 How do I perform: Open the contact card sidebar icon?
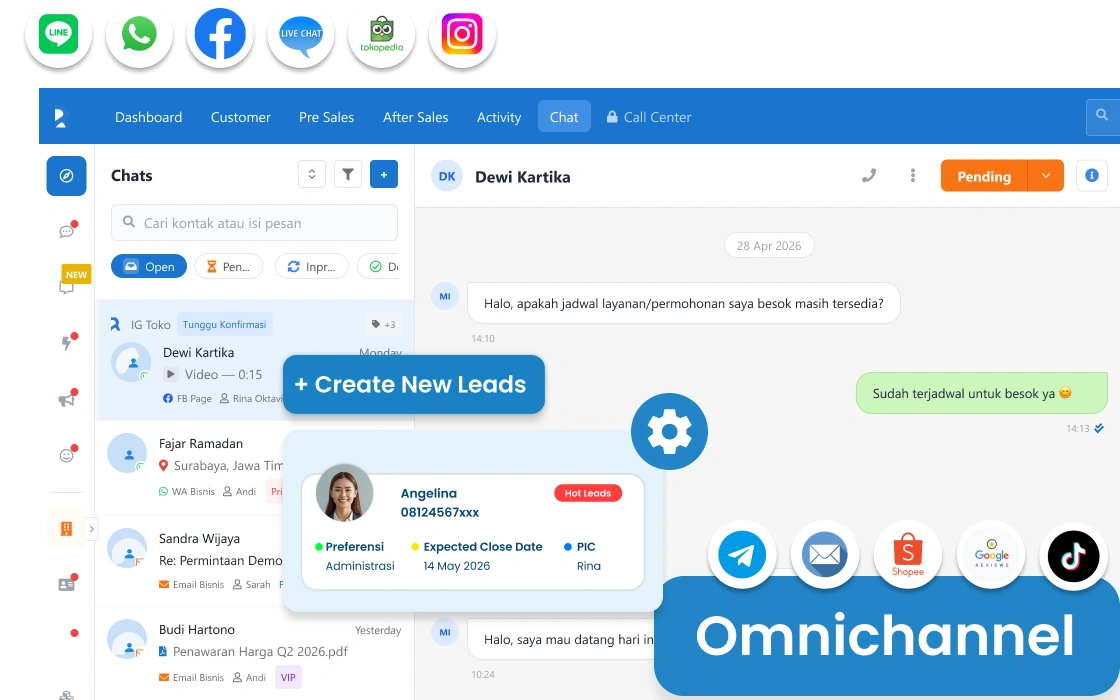67,584
